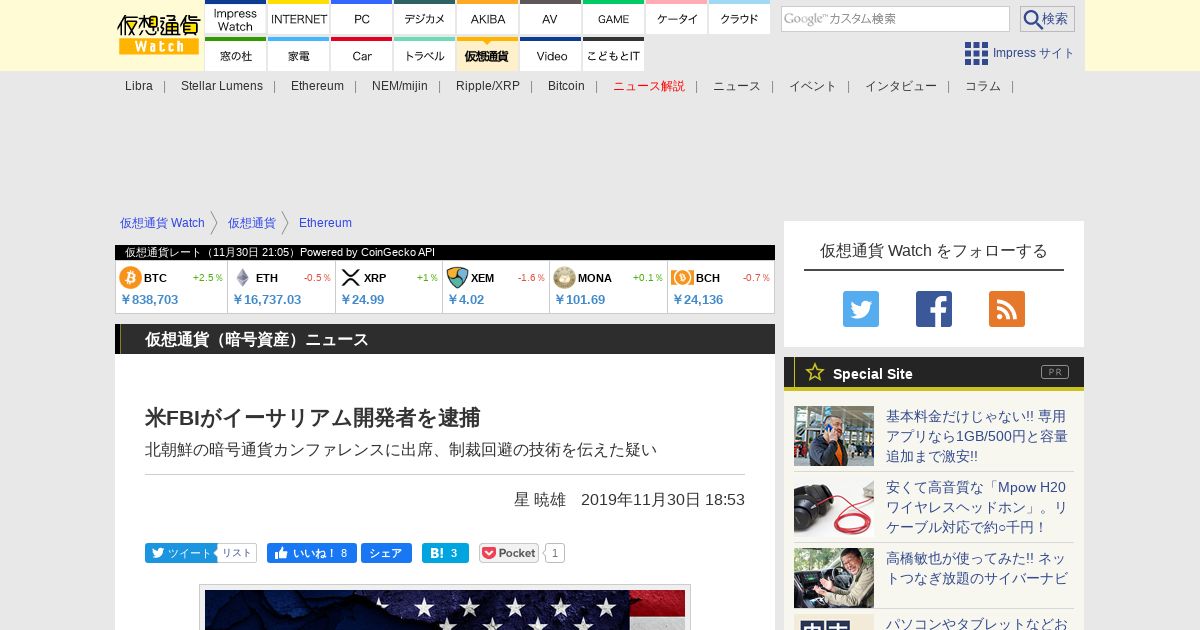Focus the Google カスタム検索 input field
1200x630 pixels.
[895, 19]
